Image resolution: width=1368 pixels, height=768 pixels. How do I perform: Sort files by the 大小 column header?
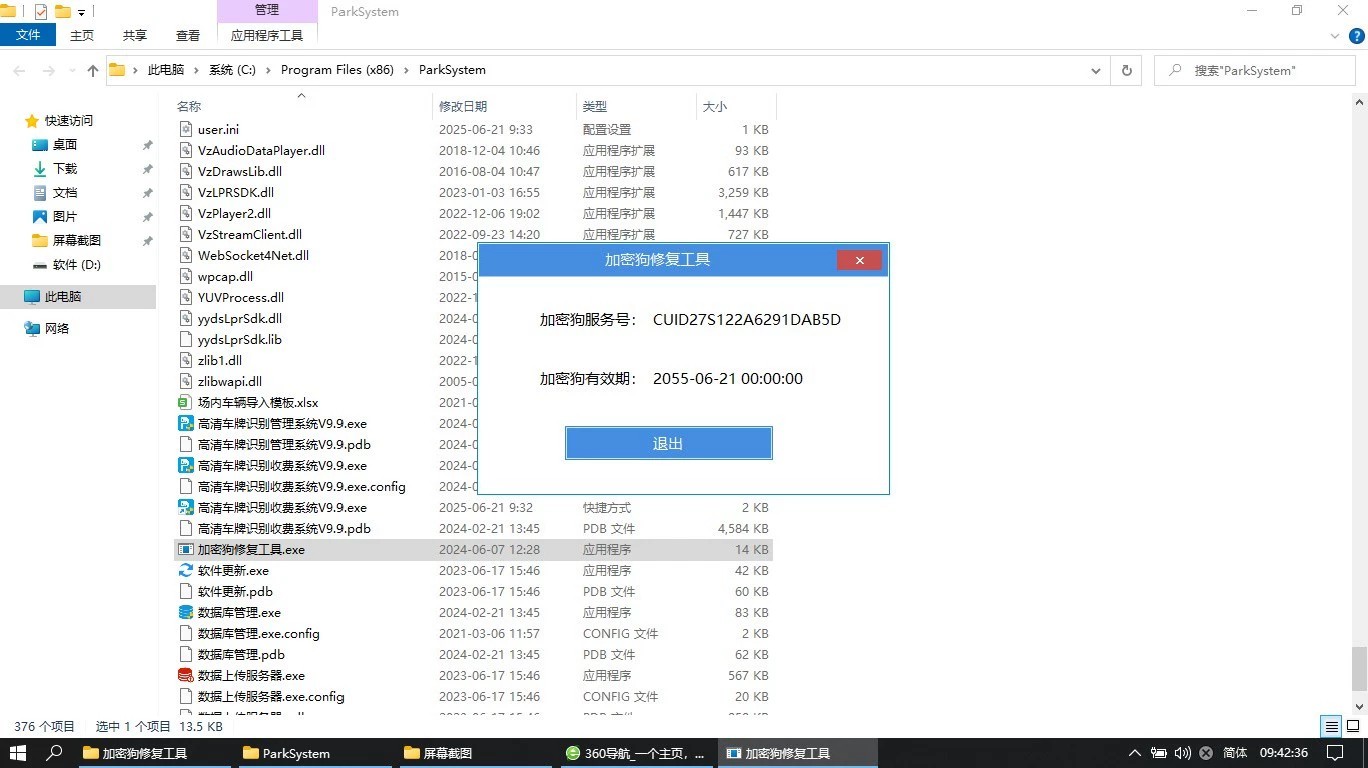tap(736, 106)
